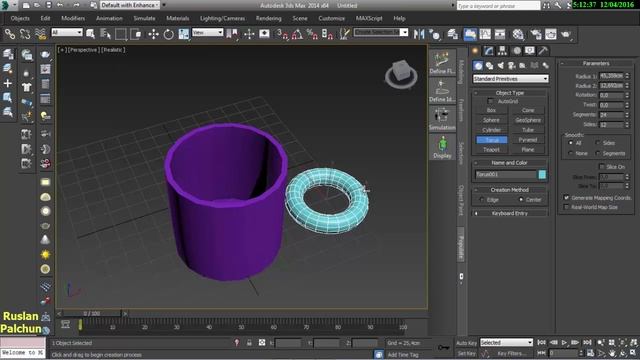The width and height of the screenshot is (640, 360).
Task: Open the Rendering menu
Action: [x=269, y=18]
